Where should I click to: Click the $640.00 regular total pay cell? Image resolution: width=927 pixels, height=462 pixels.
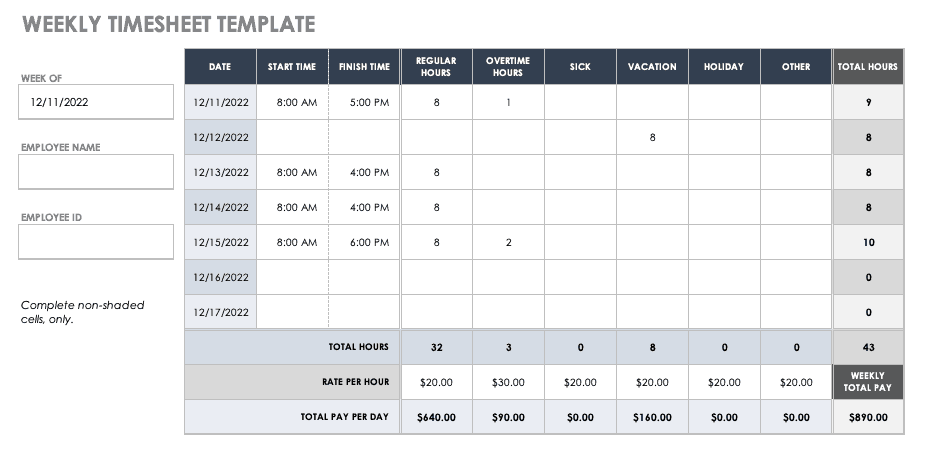[436, 417]
